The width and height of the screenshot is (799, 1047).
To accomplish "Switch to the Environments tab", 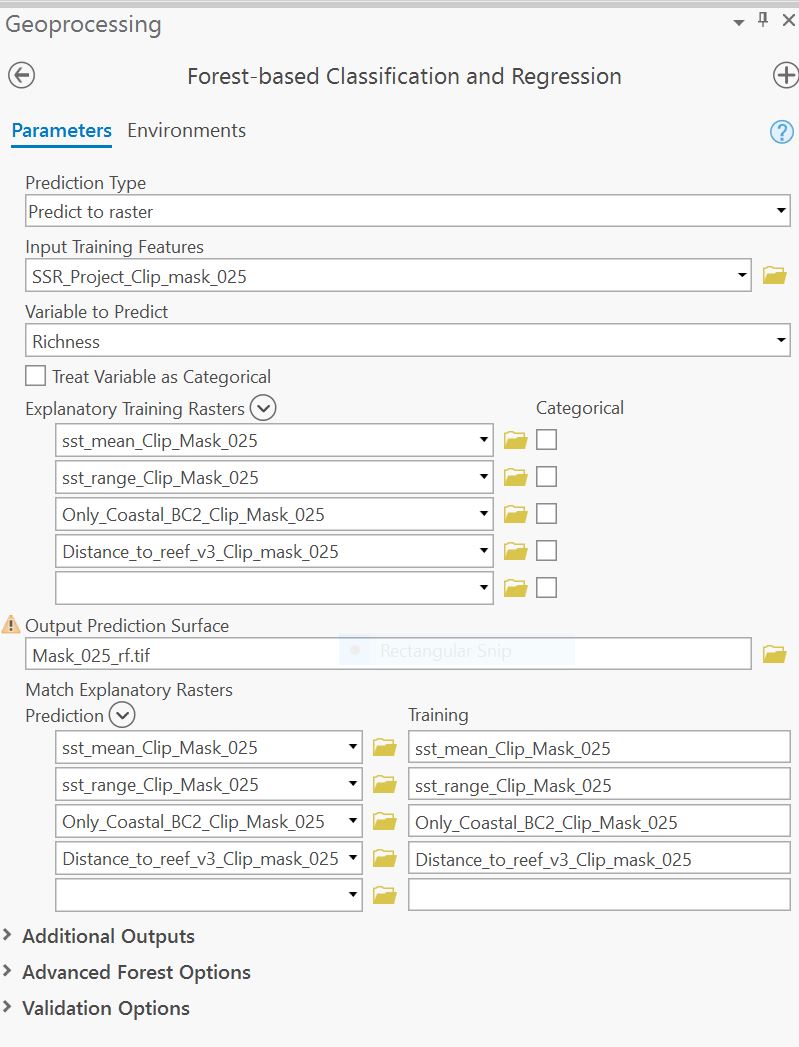I will (x=186, y=131).
